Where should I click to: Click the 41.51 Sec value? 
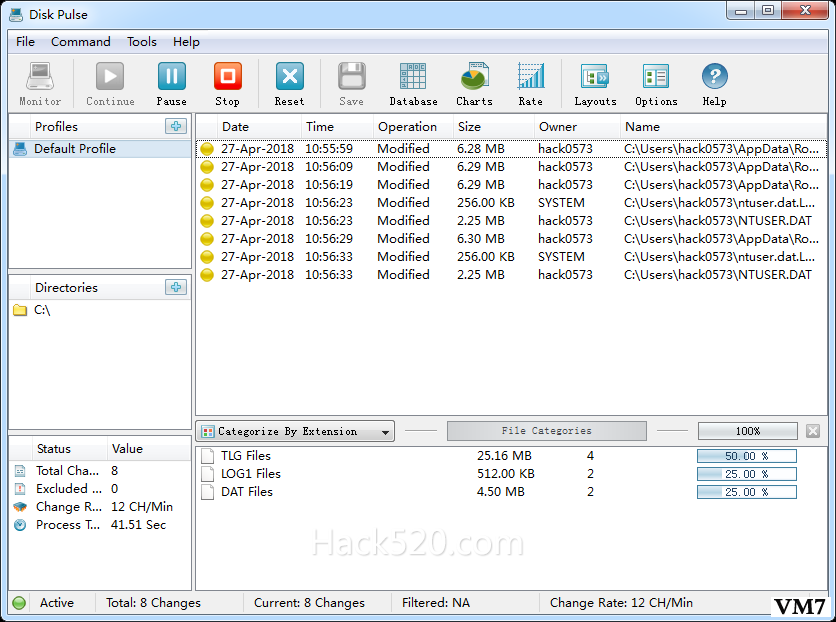[139, 525]
